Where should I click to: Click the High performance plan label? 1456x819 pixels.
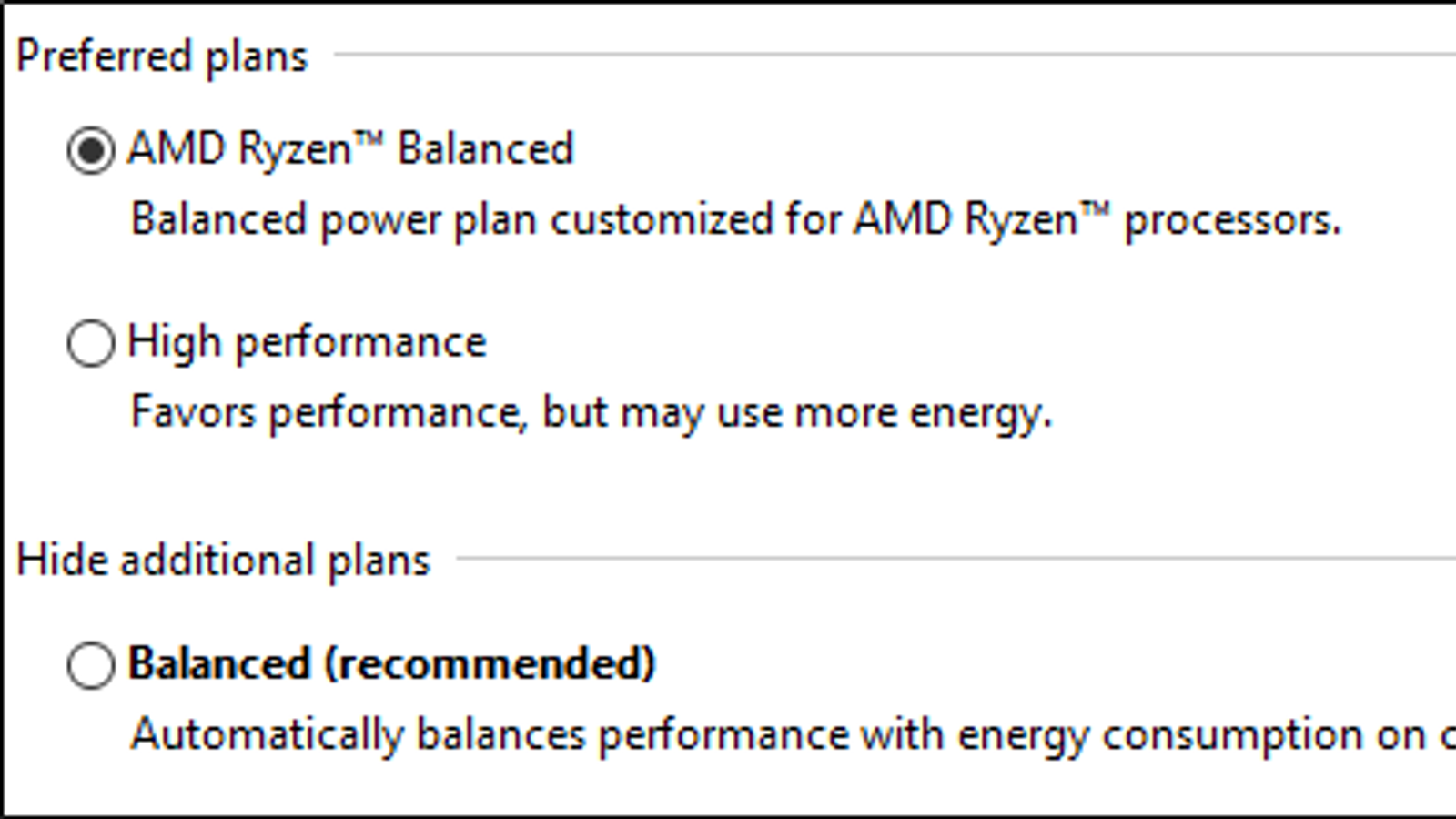click(x=307, y=343)
